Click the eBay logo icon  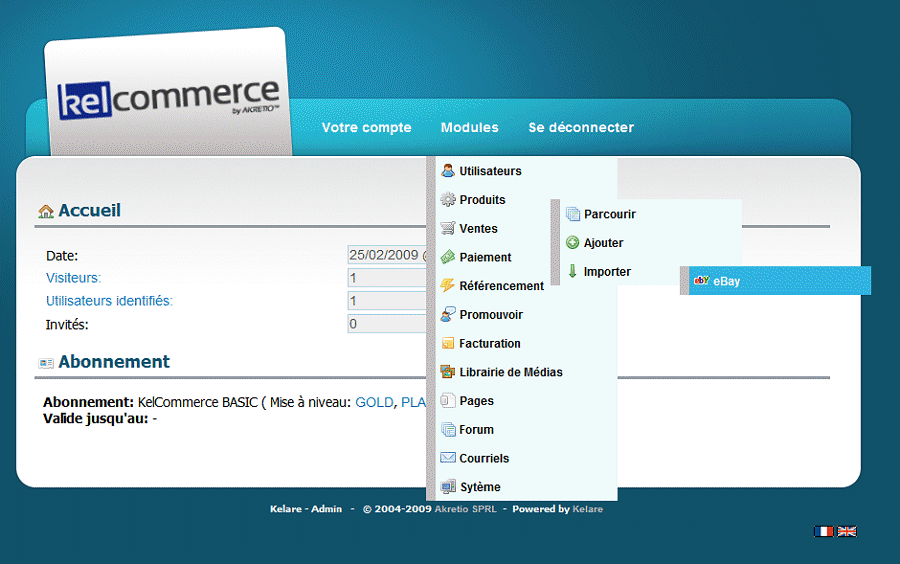coord(701,281)
